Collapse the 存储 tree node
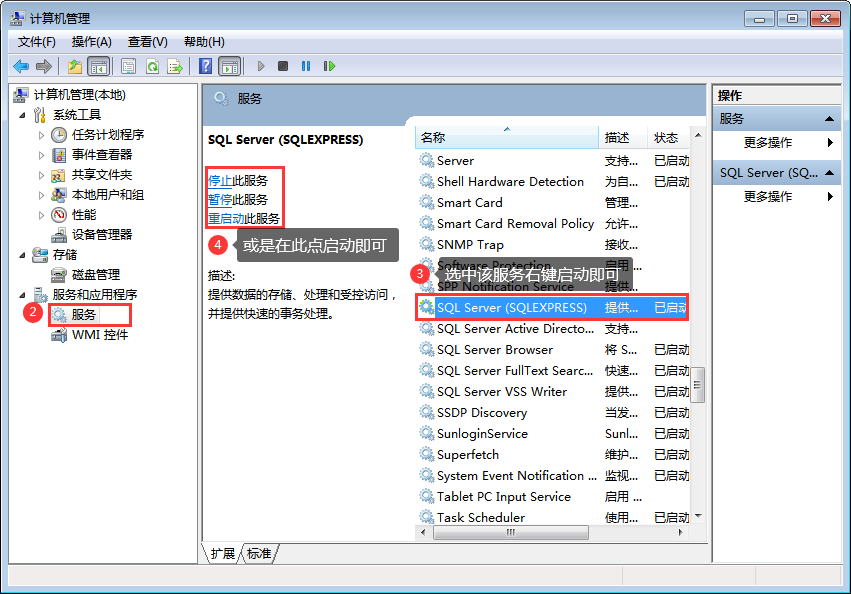This screenshot has height=594, width=851. 22,255
